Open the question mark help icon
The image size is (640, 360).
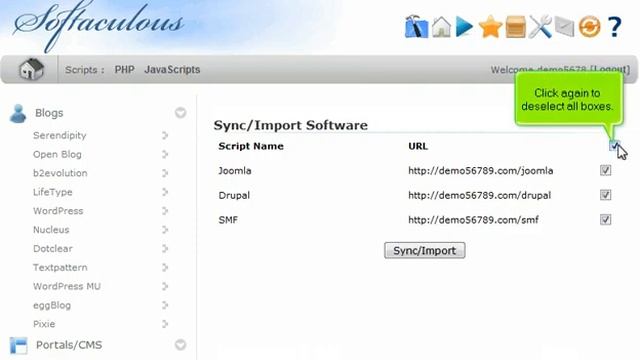point(614,27)
